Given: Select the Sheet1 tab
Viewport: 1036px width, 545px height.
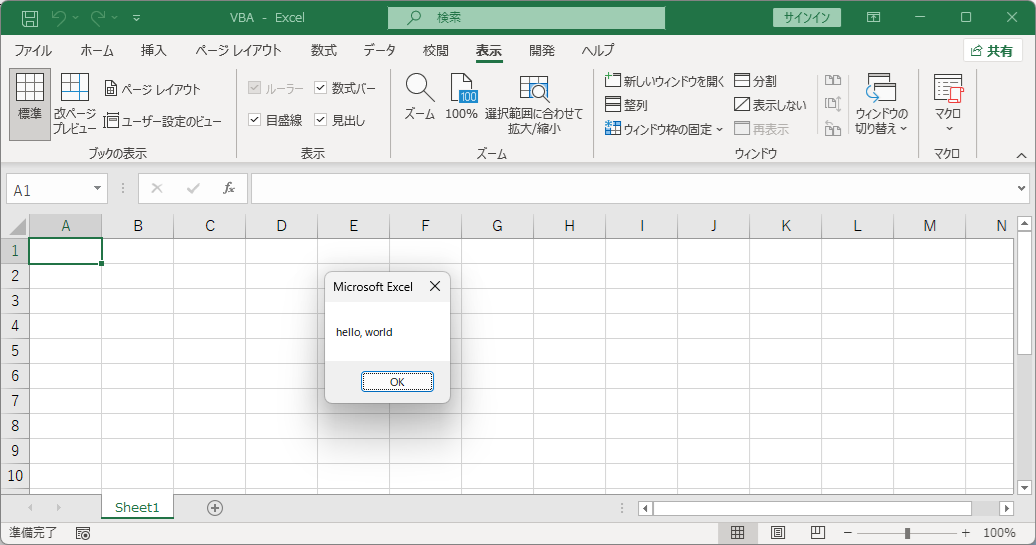Looking at the screenshot, I should coord(137,507).
